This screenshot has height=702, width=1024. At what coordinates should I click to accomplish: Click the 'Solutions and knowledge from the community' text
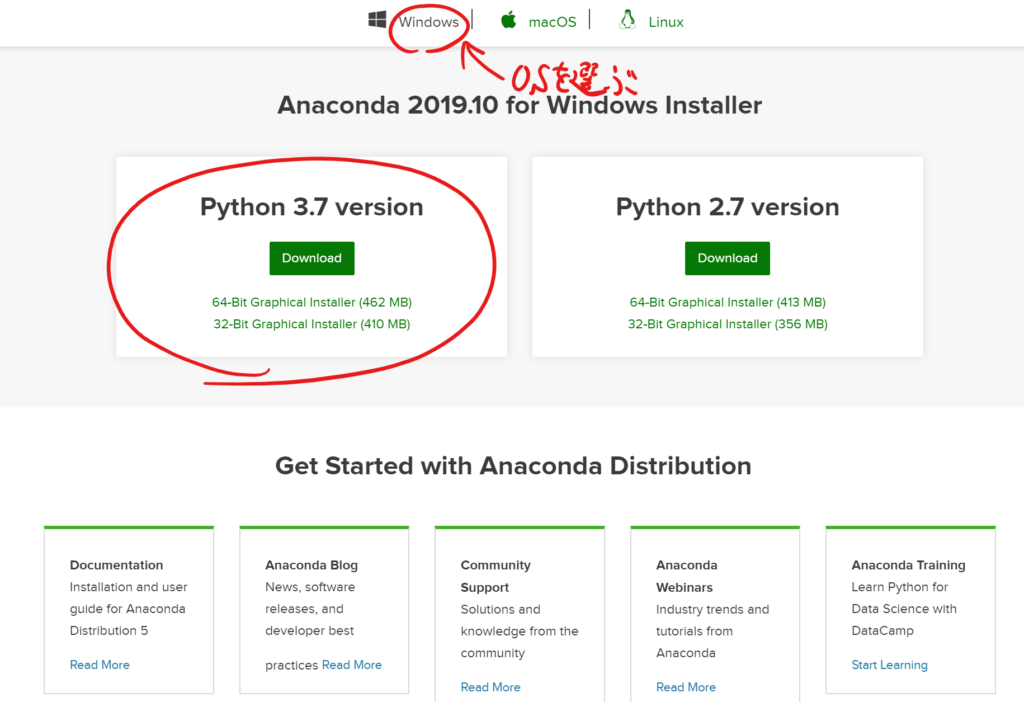(519, 631)
